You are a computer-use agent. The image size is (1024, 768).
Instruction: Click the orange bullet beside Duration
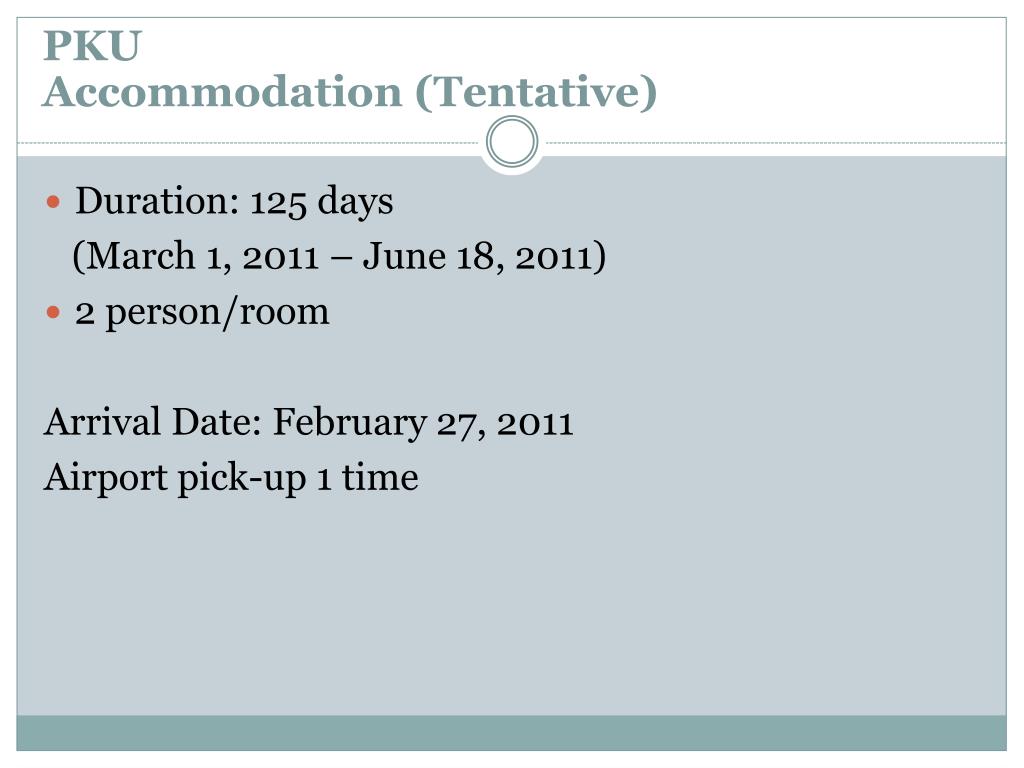point(54,201)
